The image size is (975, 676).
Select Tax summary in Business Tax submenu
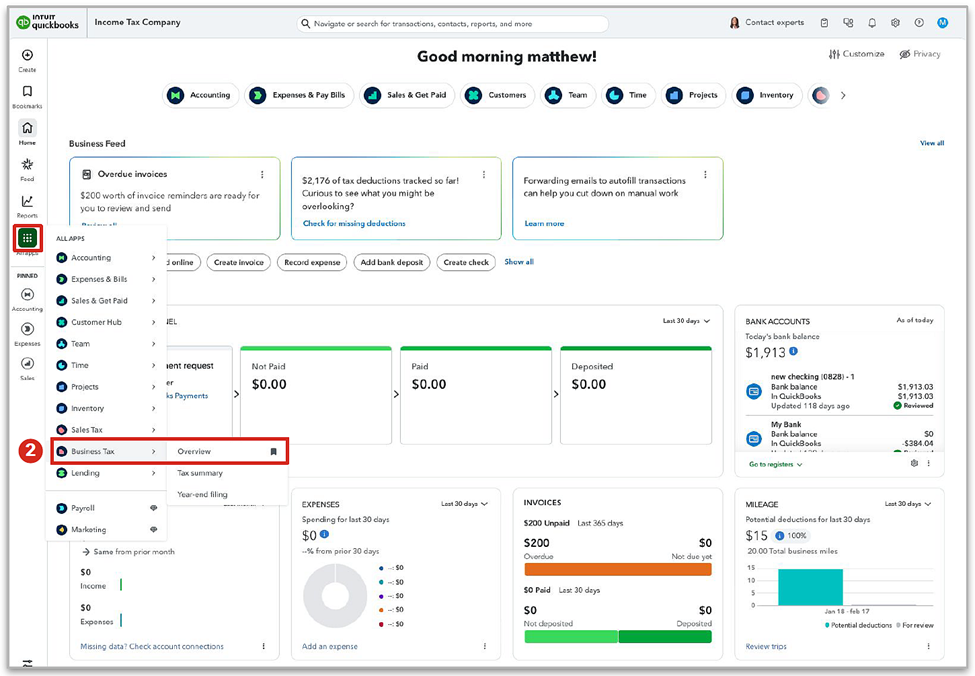(200, 473)
